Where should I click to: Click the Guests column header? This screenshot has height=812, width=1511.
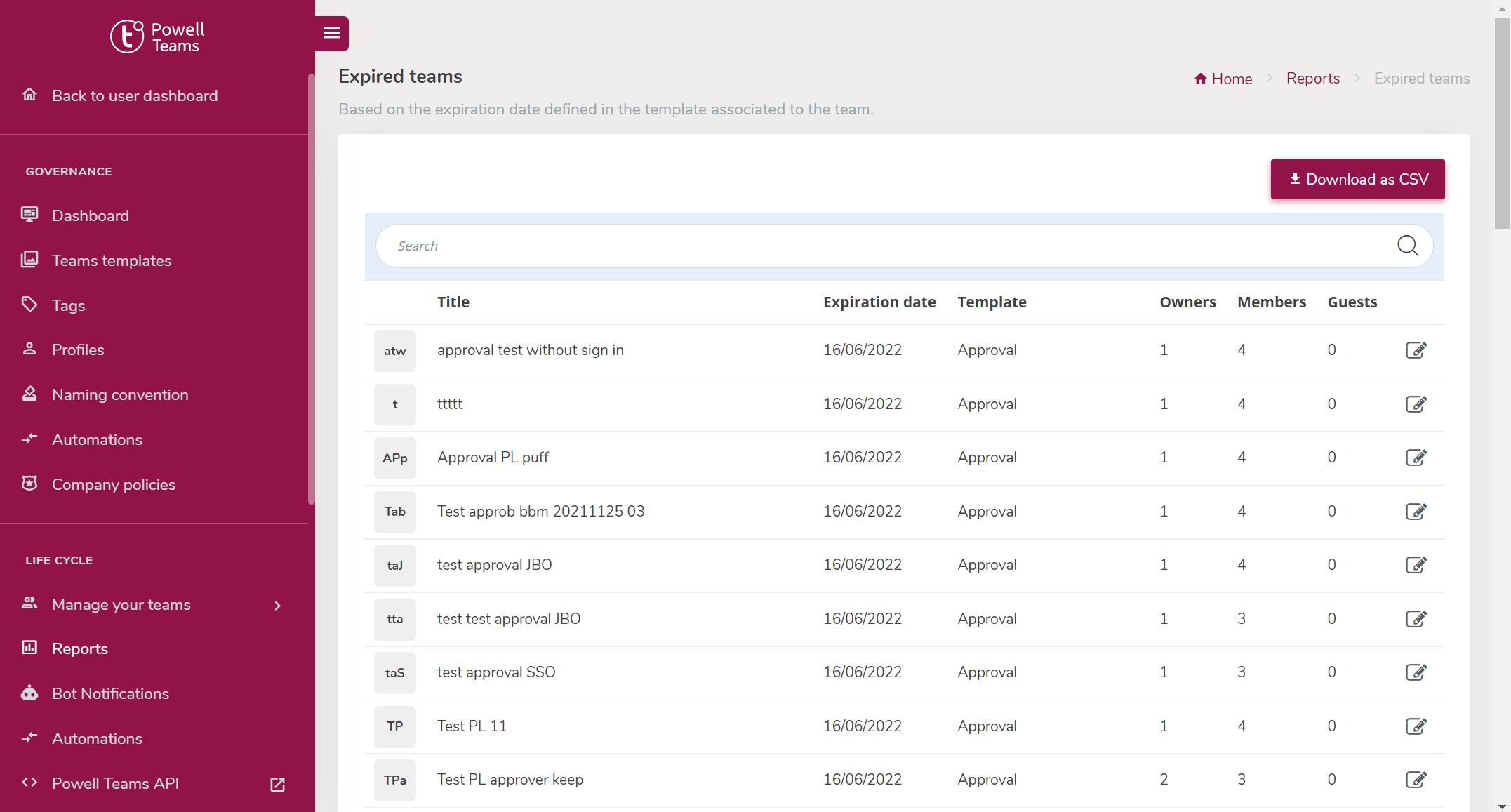1352,302
